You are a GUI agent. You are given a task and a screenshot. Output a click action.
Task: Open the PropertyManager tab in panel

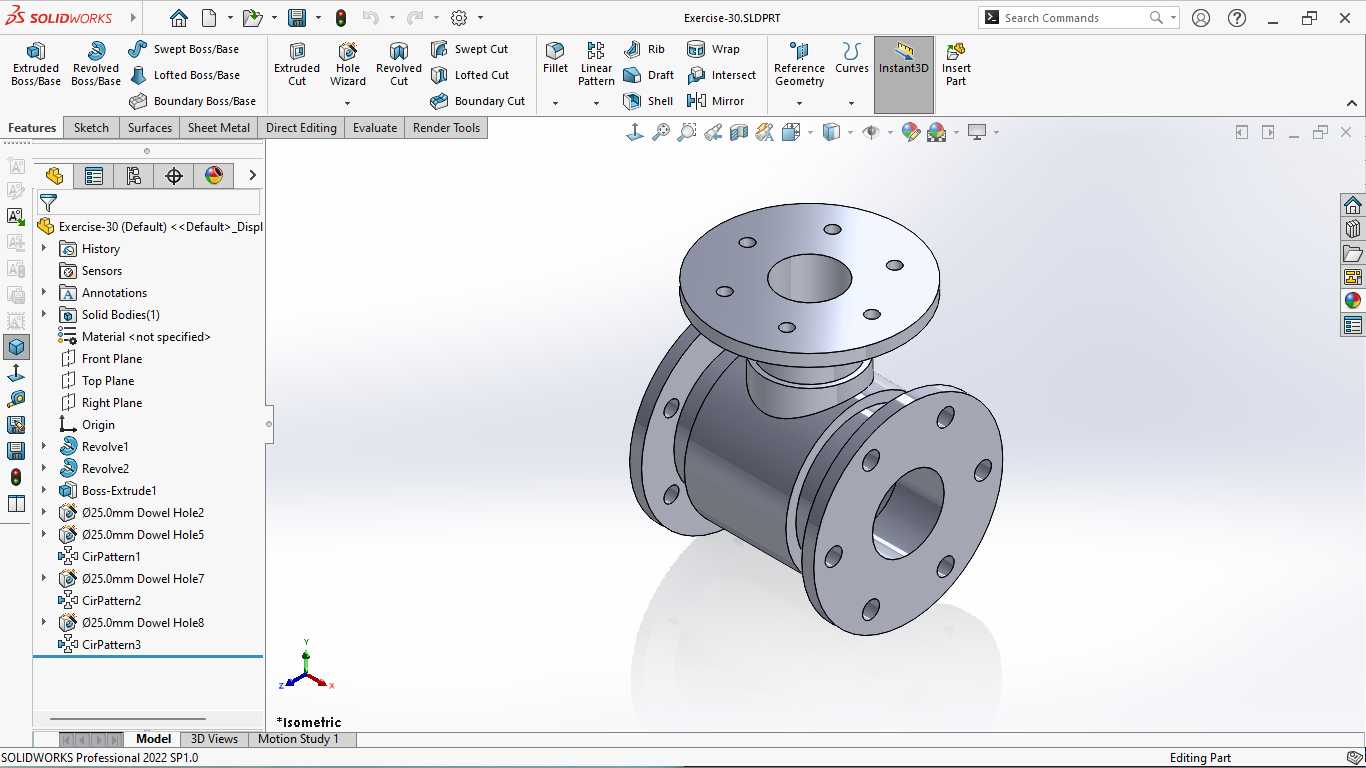tap(94, 176)
